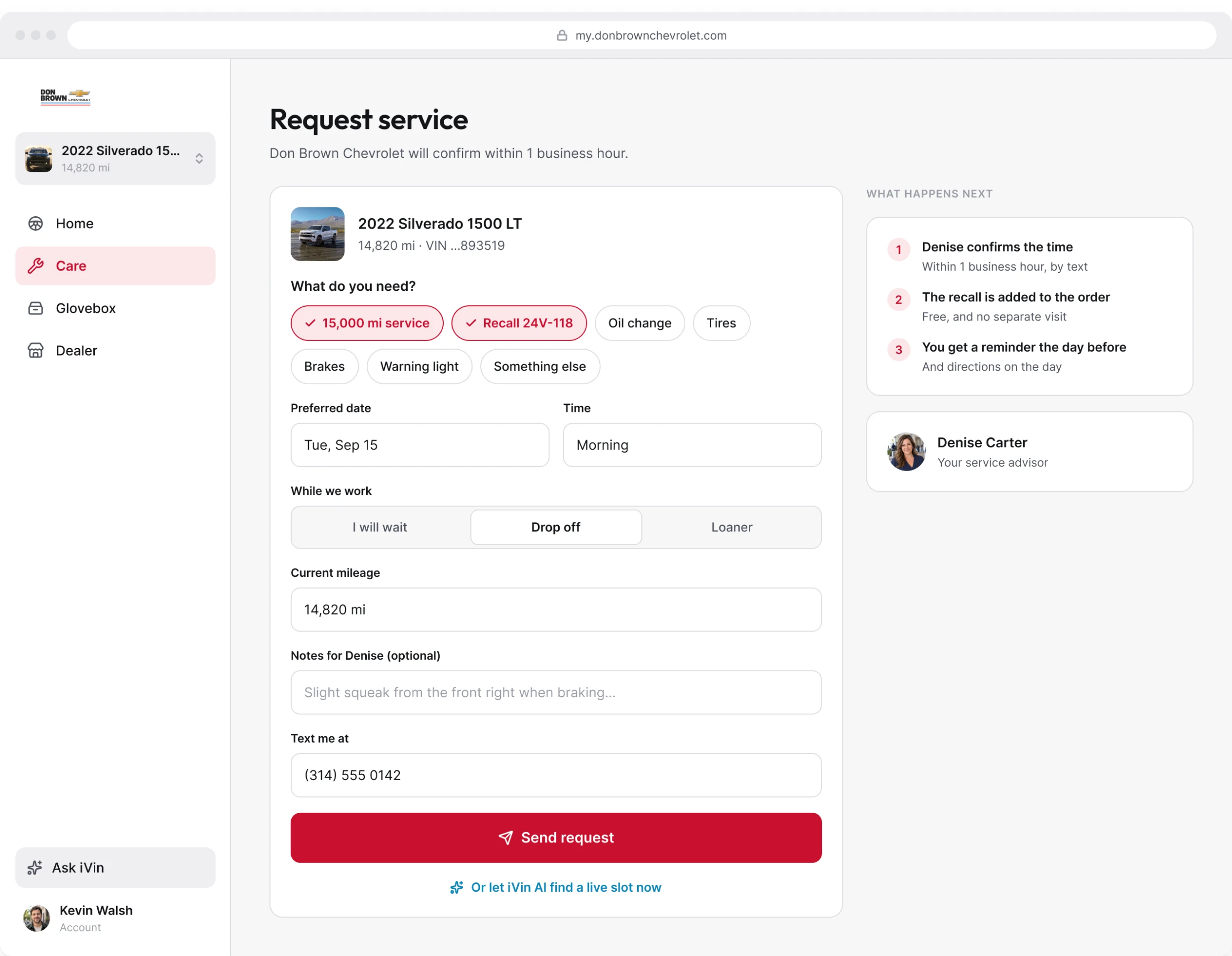1232x956 pixels.
Task: Open the Preferred date picker
Action: (420, 445)
